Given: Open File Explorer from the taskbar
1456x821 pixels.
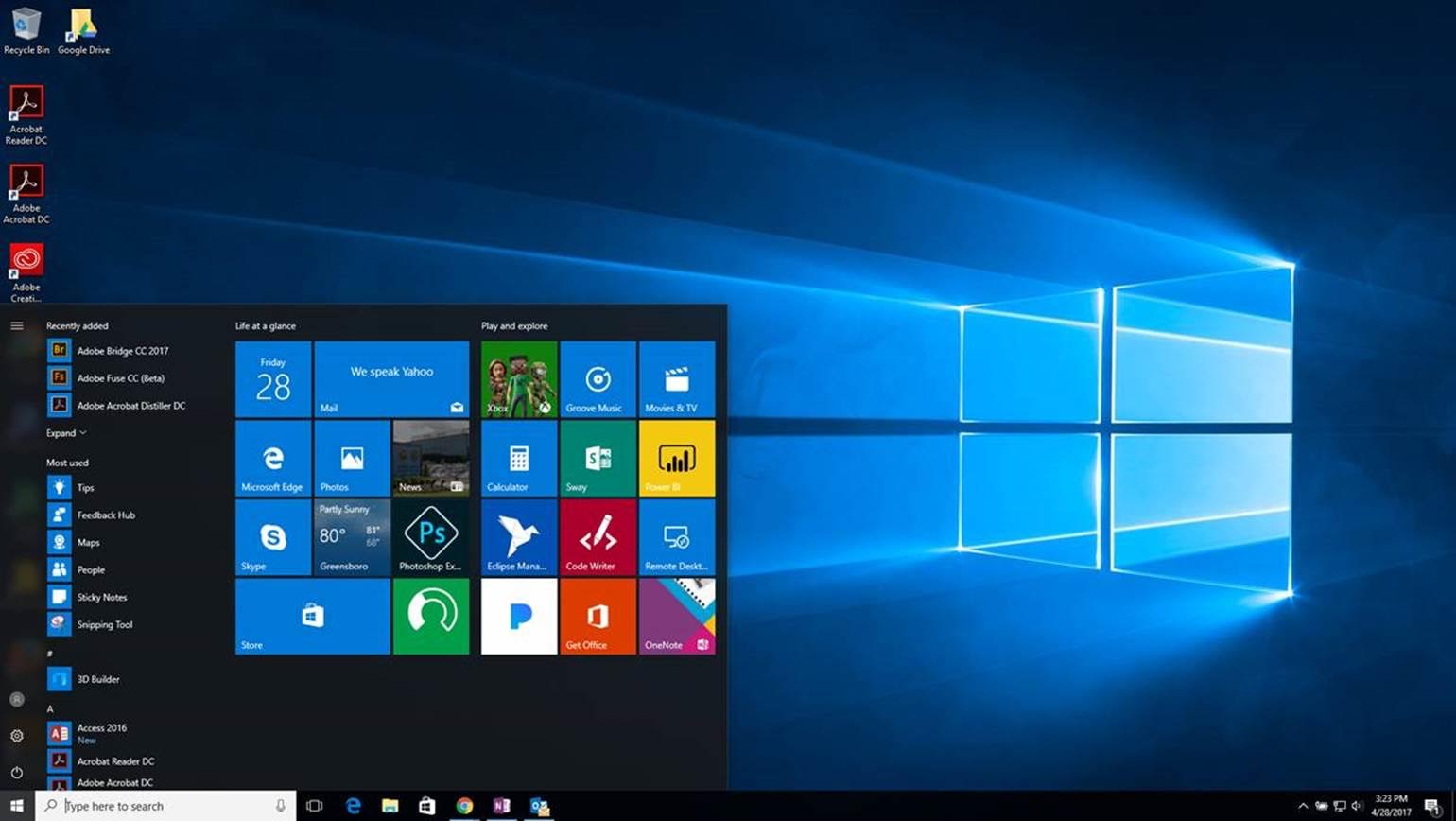Looking at the screenshot, I should click(390, 806).
